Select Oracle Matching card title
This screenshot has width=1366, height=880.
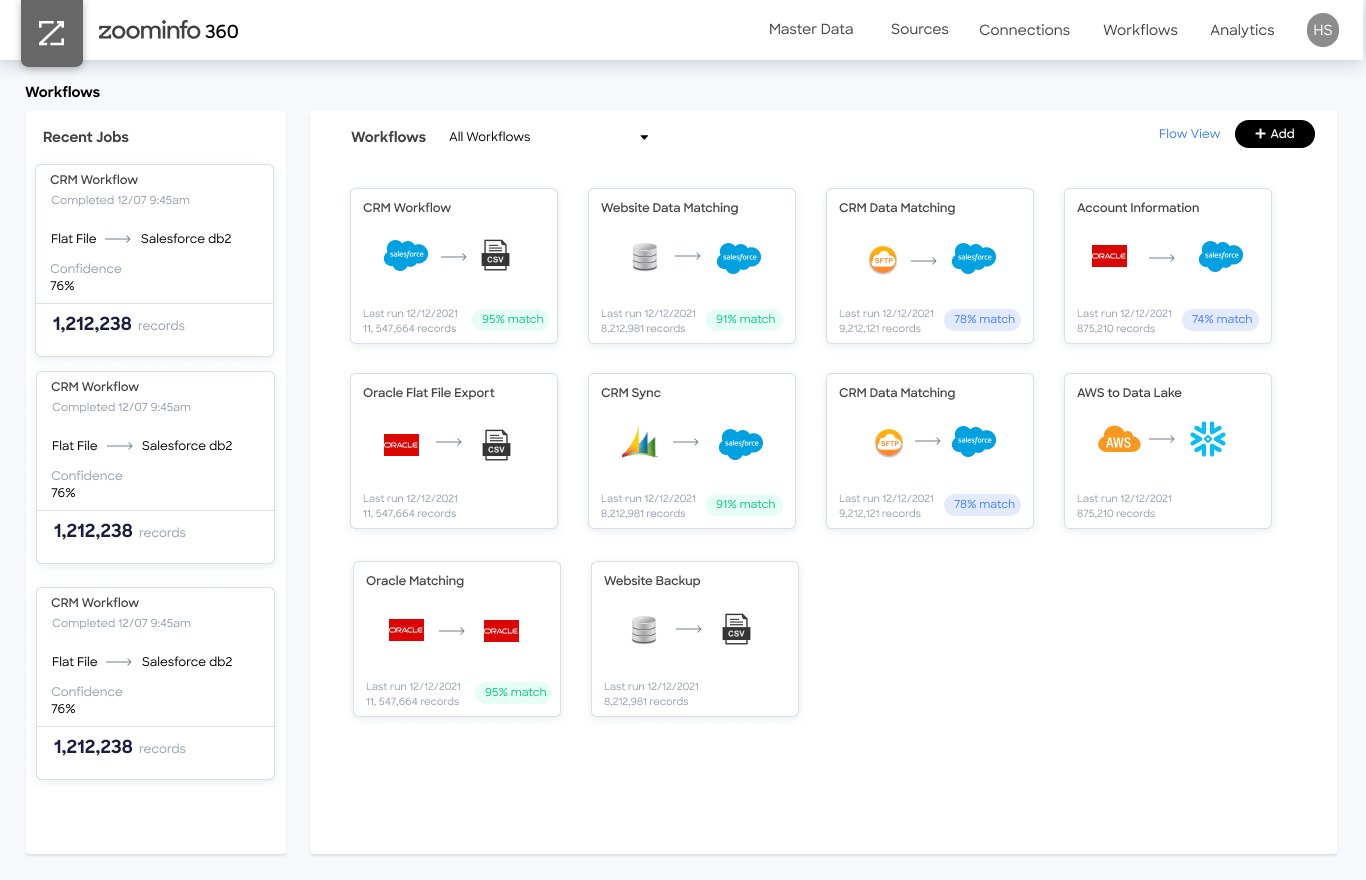tap(415, 581)
